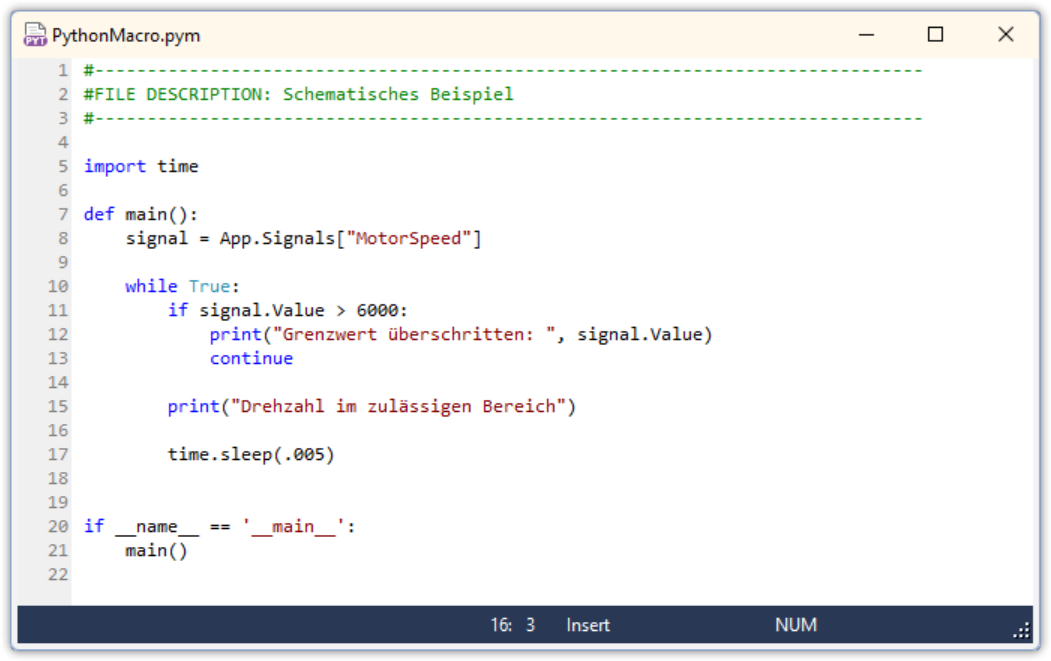Maximize the PythonMacro.pym editor window

tap(935, 34)
